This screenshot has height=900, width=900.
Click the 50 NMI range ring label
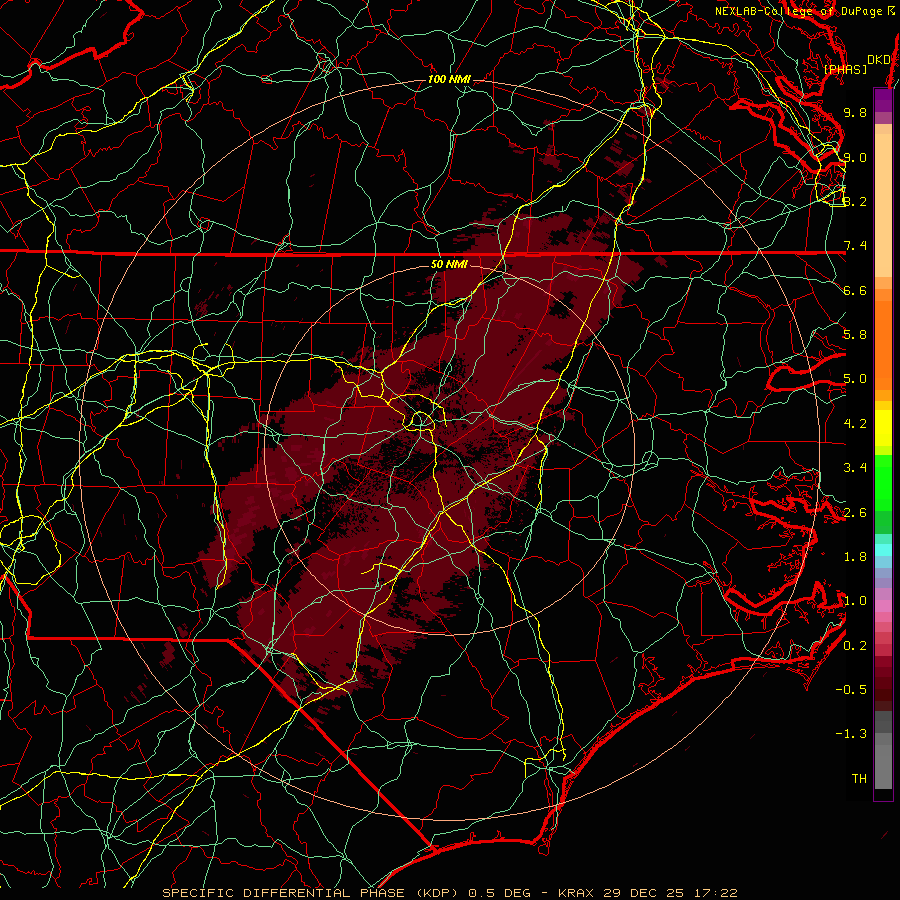click(449, 264)
